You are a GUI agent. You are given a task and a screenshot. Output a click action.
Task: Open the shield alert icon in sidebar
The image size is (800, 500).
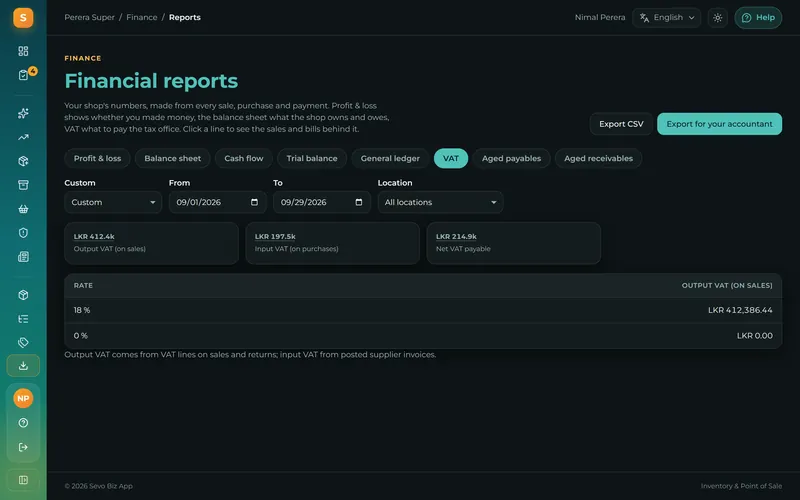pyautogui.click(x=23, y=233)
